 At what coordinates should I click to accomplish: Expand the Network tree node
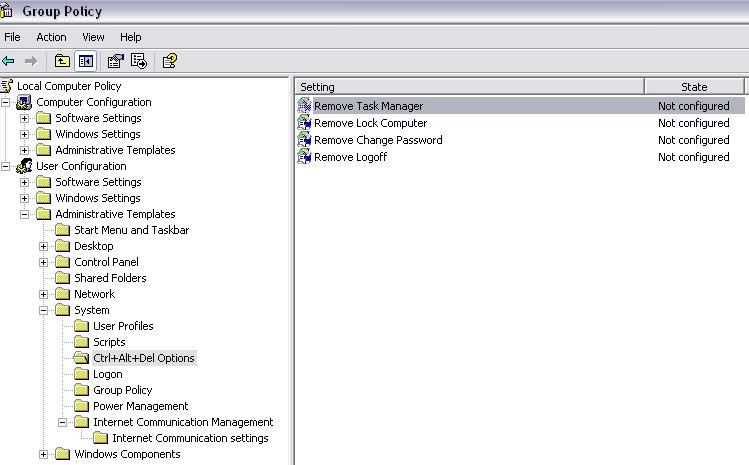tap(43, 294)
